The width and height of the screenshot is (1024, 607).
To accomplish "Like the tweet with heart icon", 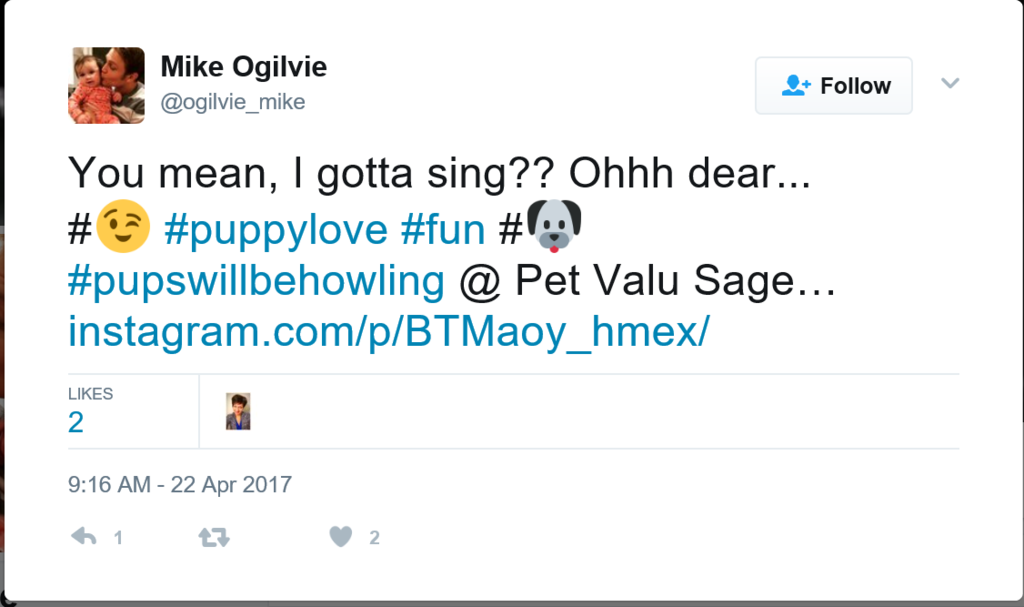I will coord(340,536).
